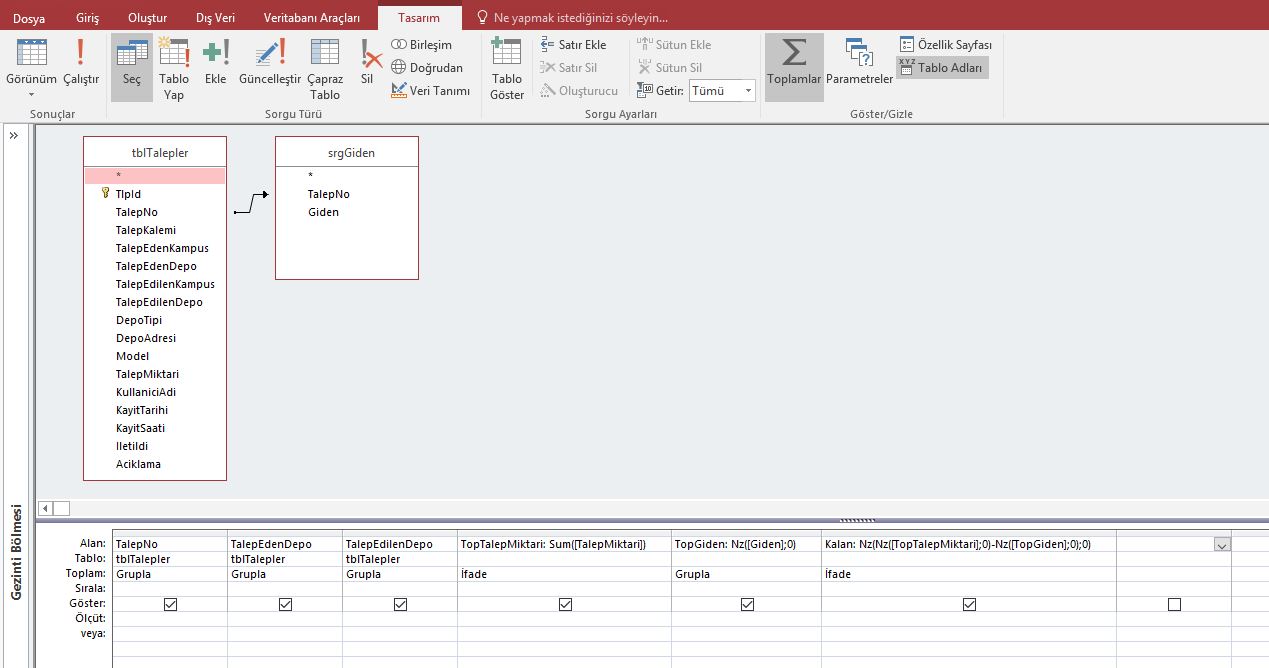Open the Tablo Göster dialog

pos(507,67)
